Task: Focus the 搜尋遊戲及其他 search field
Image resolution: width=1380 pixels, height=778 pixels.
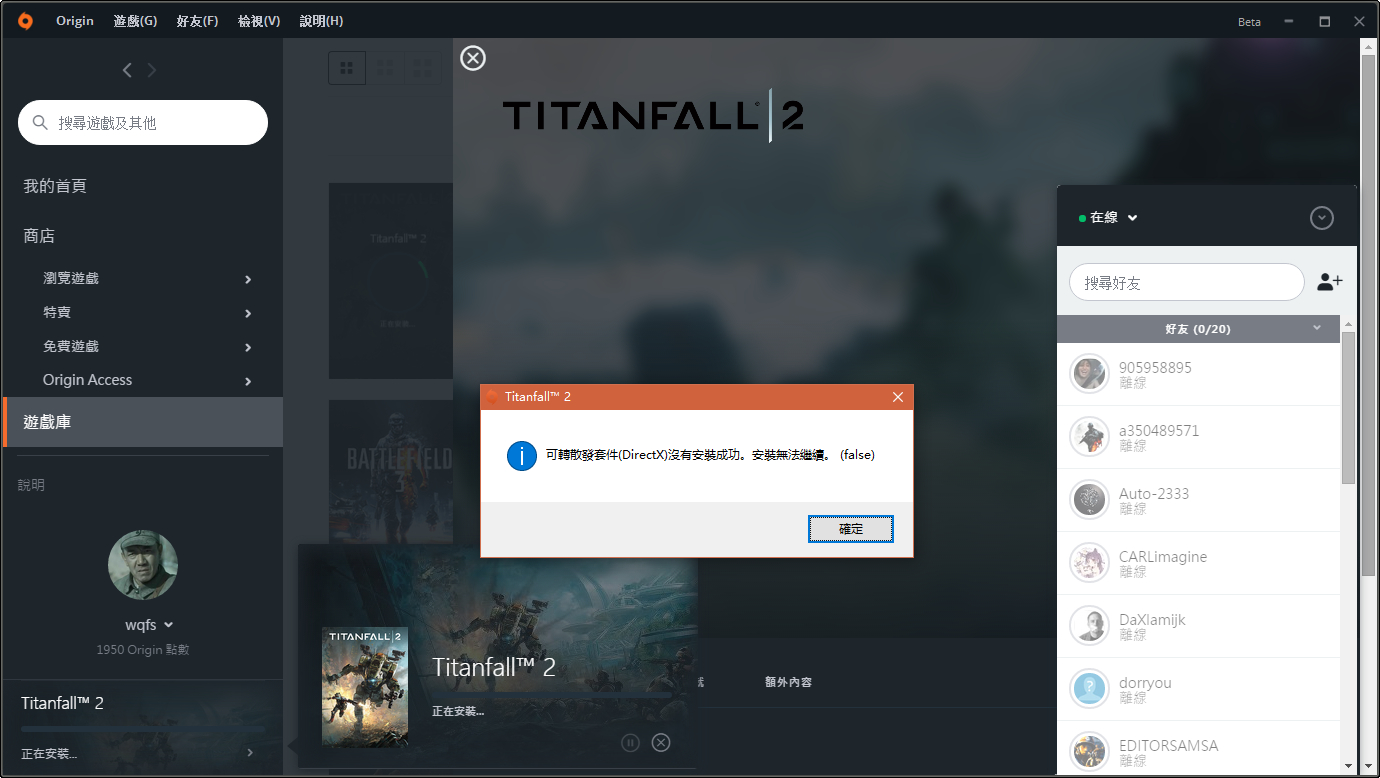Action: click(x=143, y=123)
